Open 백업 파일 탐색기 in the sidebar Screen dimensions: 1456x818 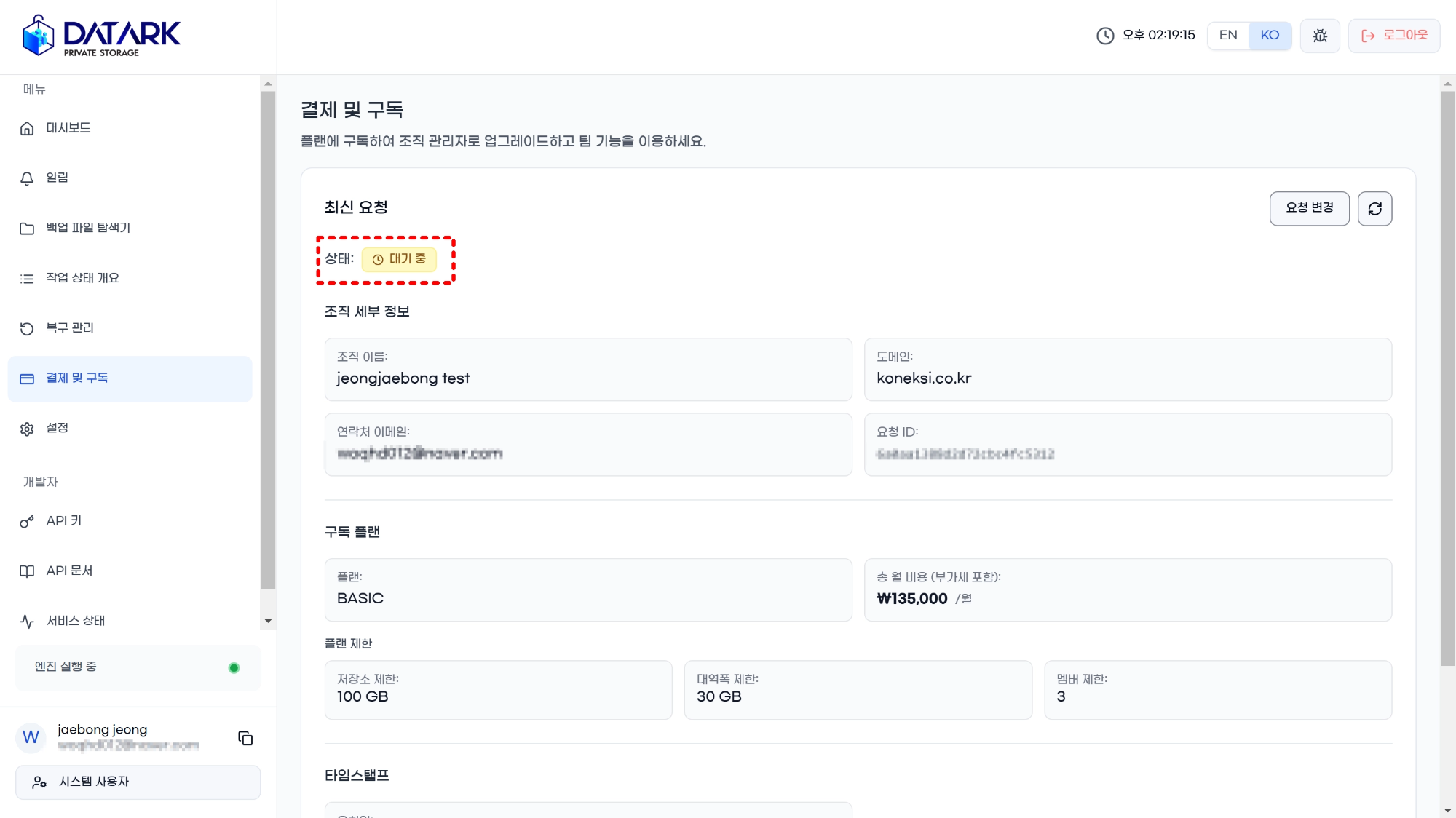[130, 228]
